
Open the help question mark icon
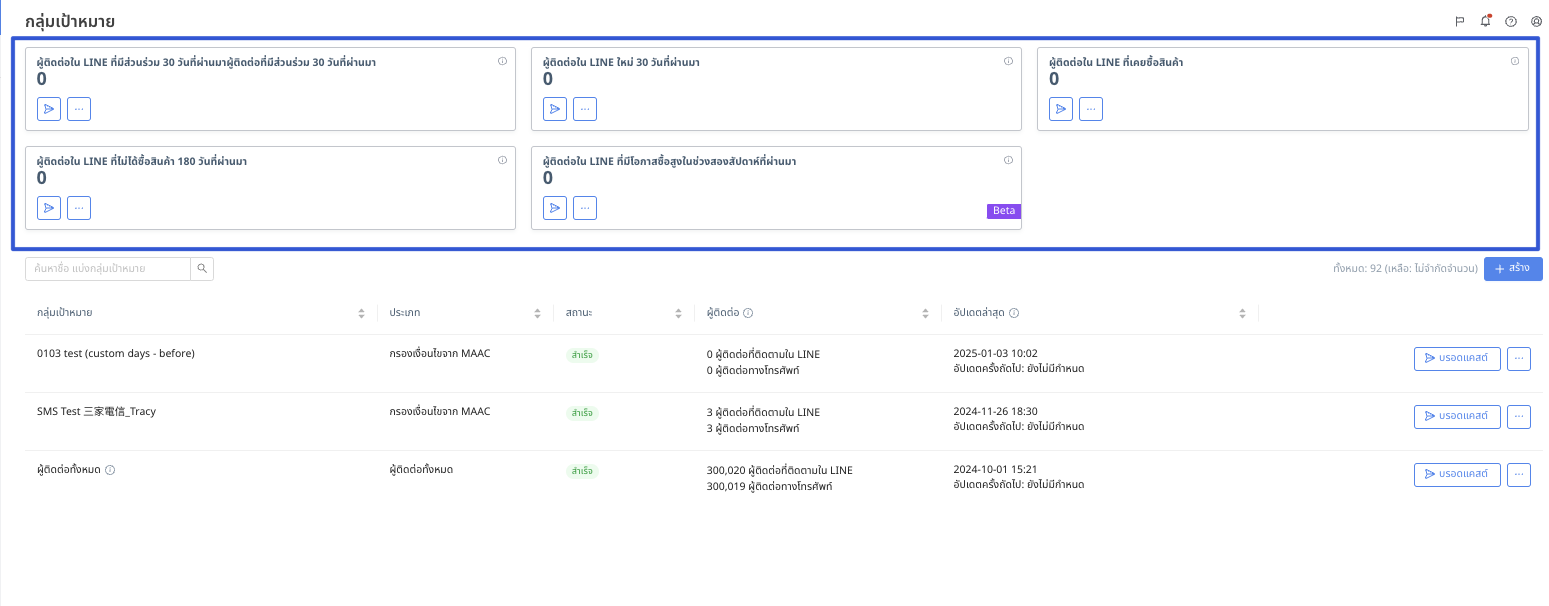tap(1511, 21)
